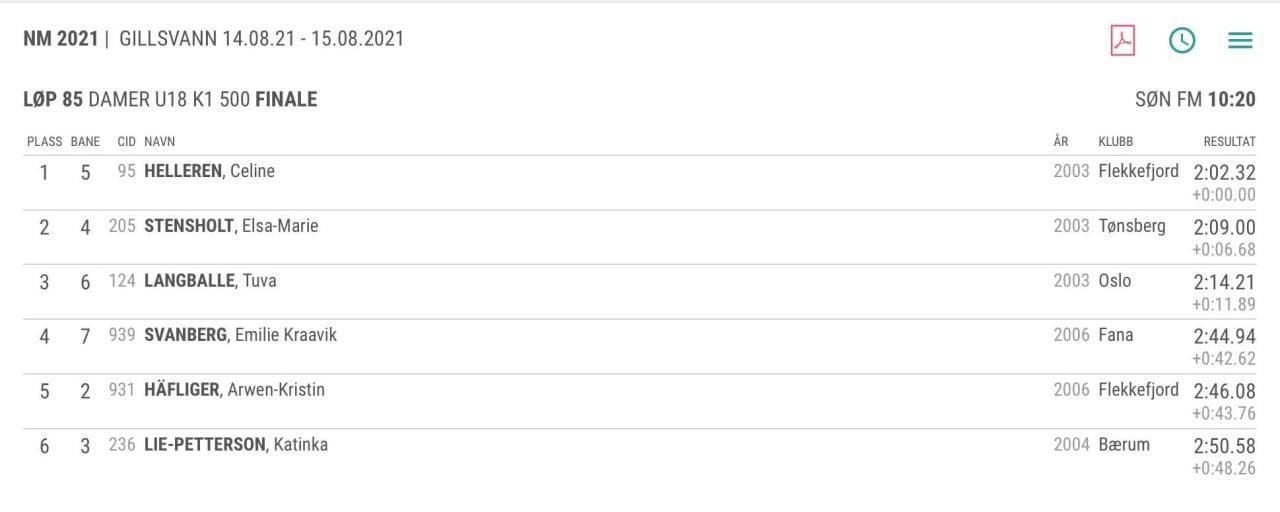Open HÄFLIGER, Arwen-Kristin entry

[234, 390]
